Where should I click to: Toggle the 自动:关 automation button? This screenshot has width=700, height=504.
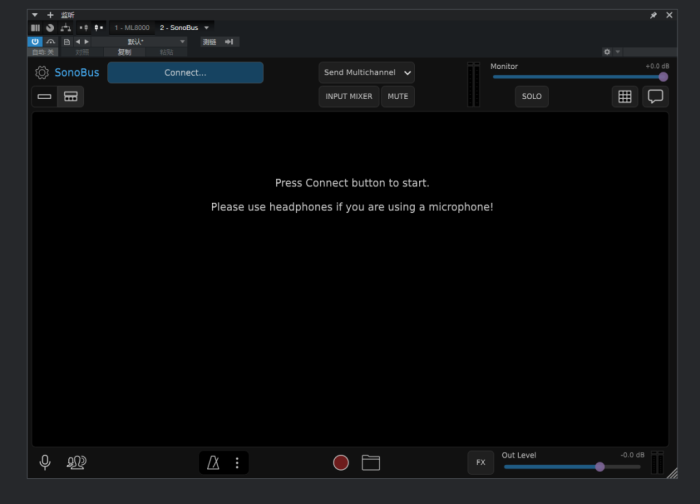[x=43, y=52]
